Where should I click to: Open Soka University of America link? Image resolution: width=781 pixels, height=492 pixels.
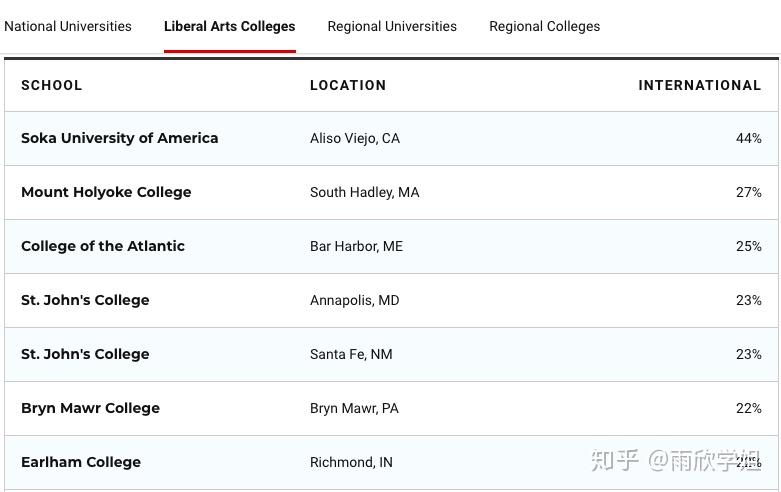(x=120, y=138)
